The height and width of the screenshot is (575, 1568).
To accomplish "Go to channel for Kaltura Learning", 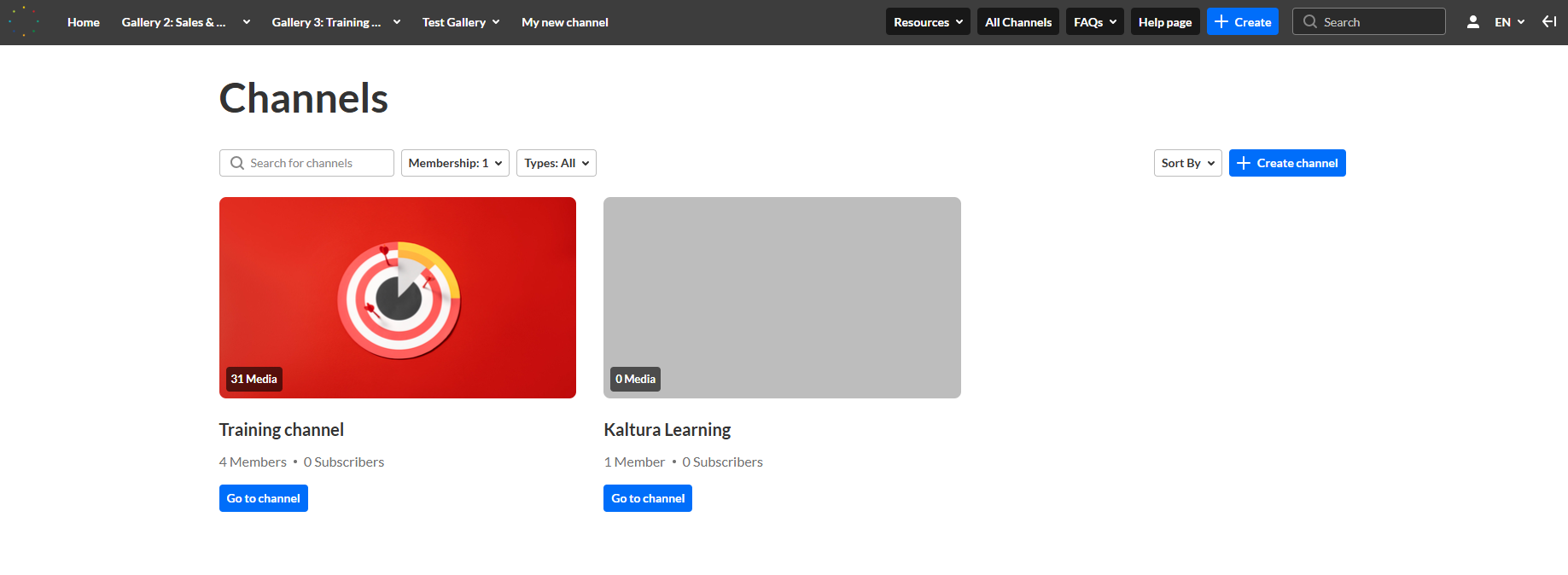I will (x=648, y=498).
